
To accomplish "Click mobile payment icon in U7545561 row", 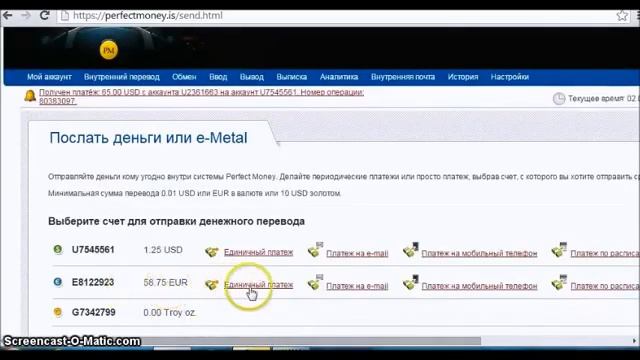I will click(x=411, y=250).
